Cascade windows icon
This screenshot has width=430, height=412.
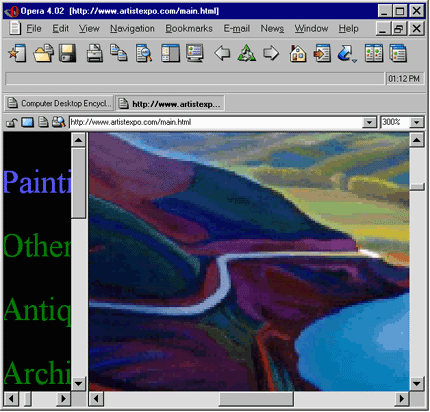tap(398, 53)
